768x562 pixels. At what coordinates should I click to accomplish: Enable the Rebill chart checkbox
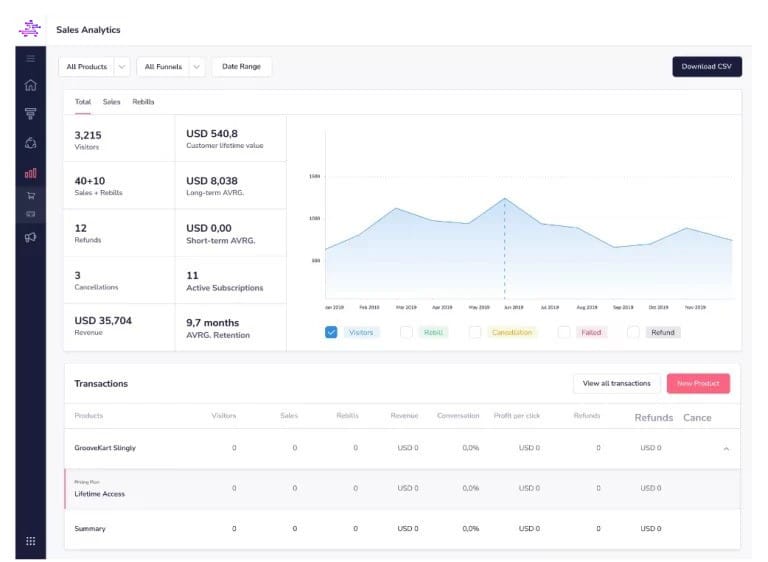coord(406,332)
